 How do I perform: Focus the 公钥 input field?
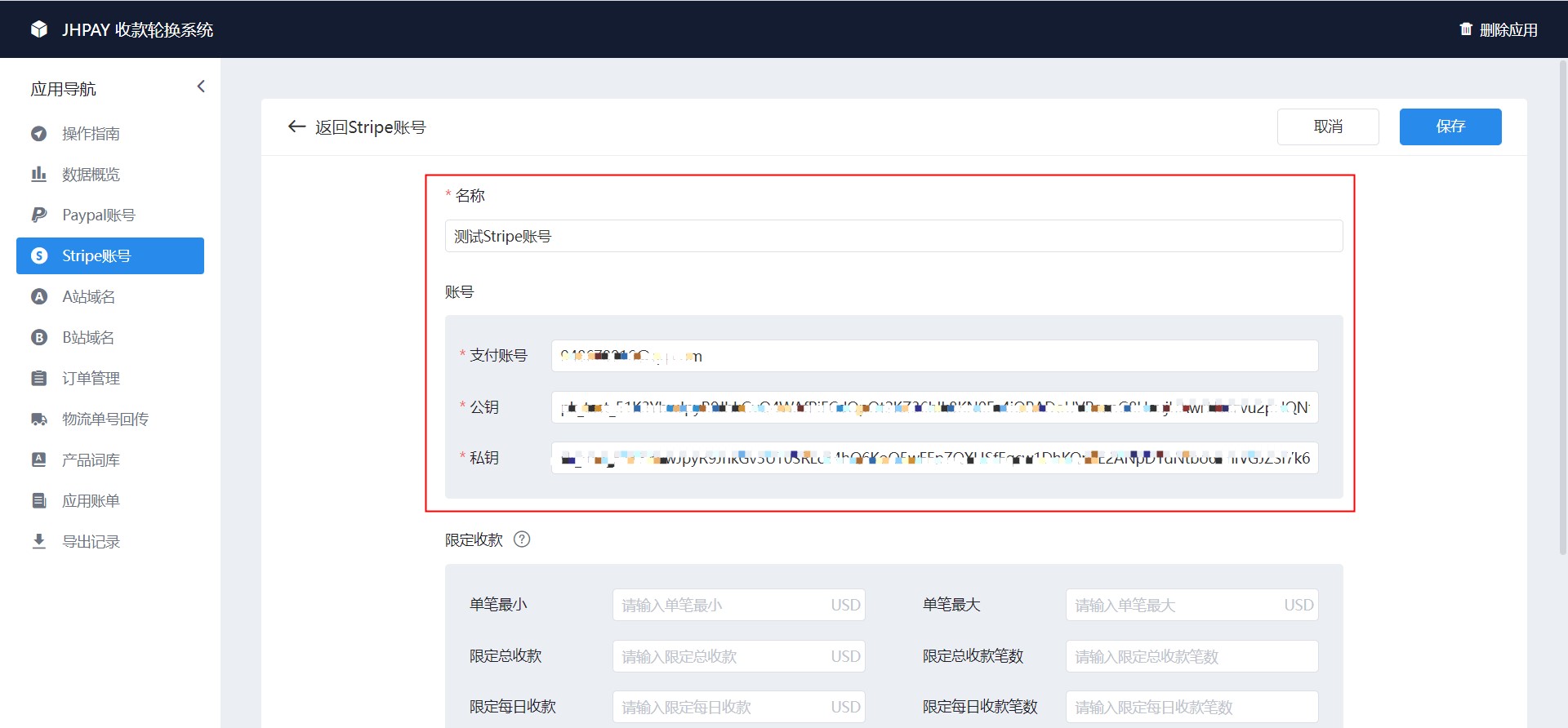[934, 407]
